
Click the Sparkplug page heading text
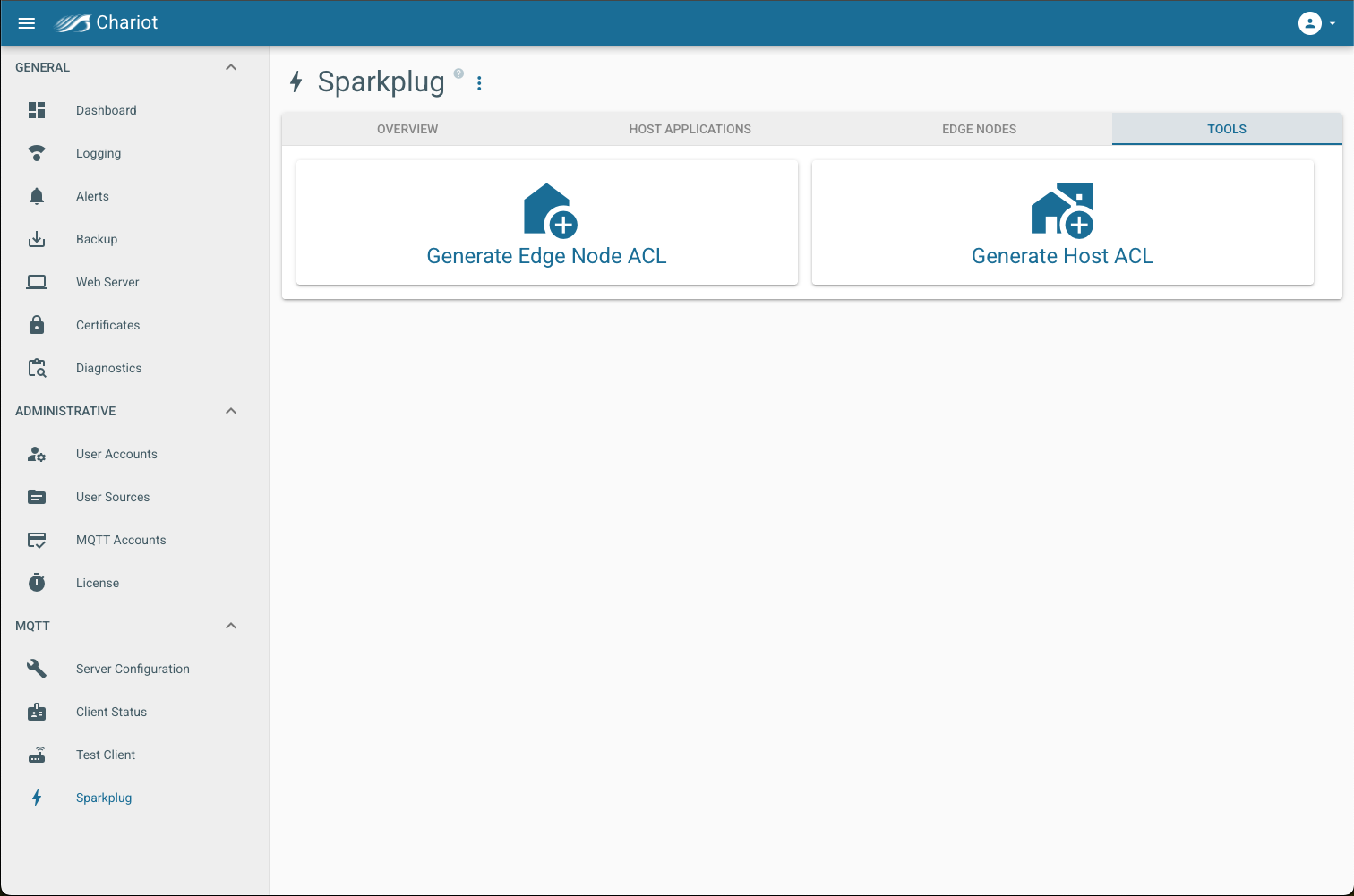[381, 82]
